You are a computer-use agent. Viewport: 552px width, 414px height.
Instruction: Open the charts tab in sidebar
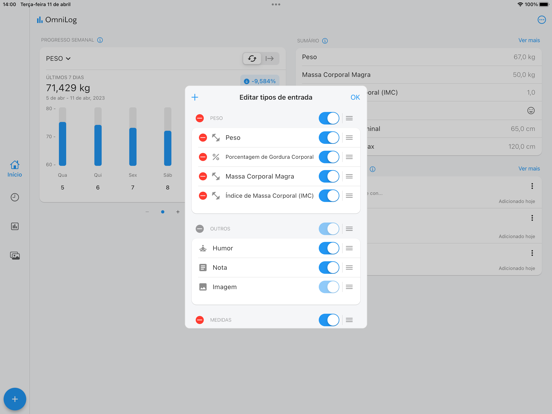(x=15, y=226)
